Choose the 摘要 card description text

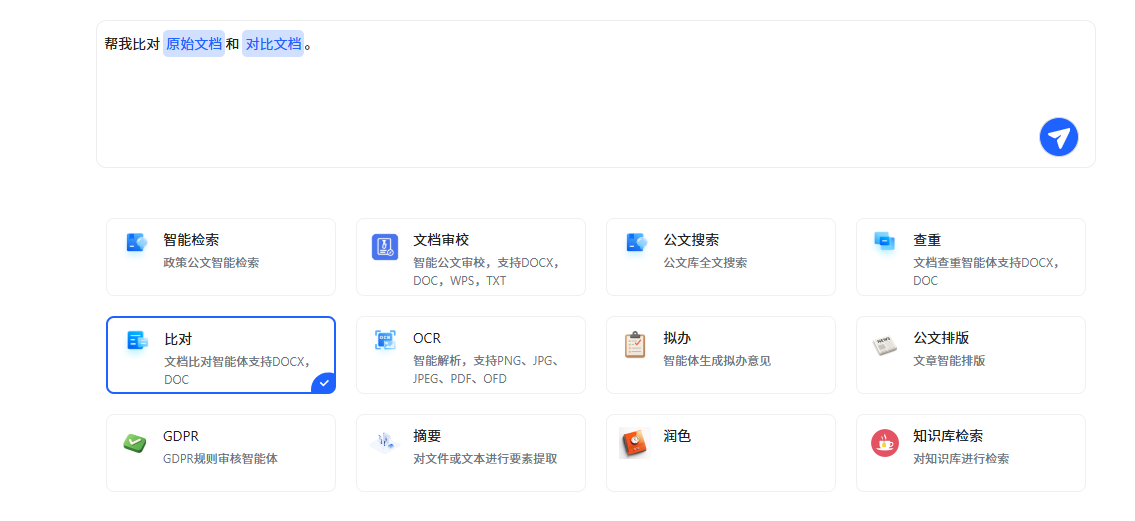point(485,459)
